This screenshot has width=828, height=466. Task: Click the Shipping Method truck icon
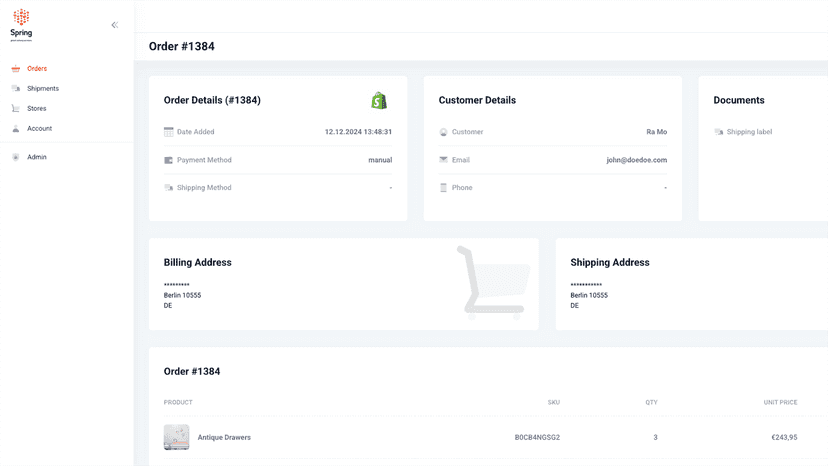(168, 188)
